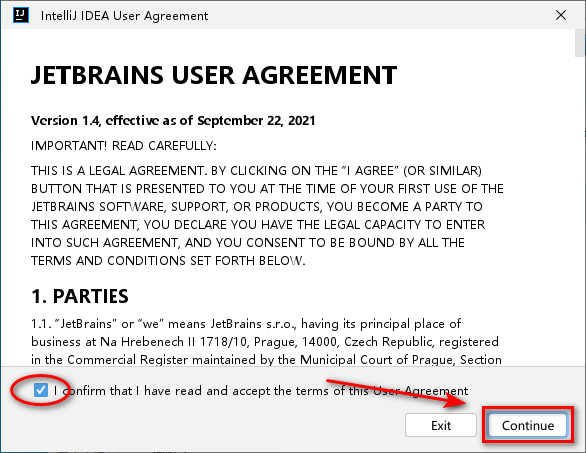Click the Exit button
Image resolution: width=586 pixels, height=453 pixels.
441,425
